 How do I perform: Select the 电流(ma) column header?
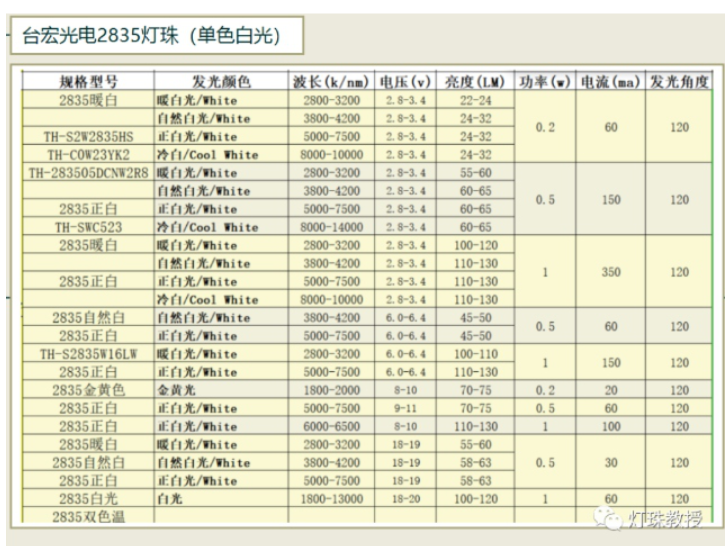coord(610,82)
